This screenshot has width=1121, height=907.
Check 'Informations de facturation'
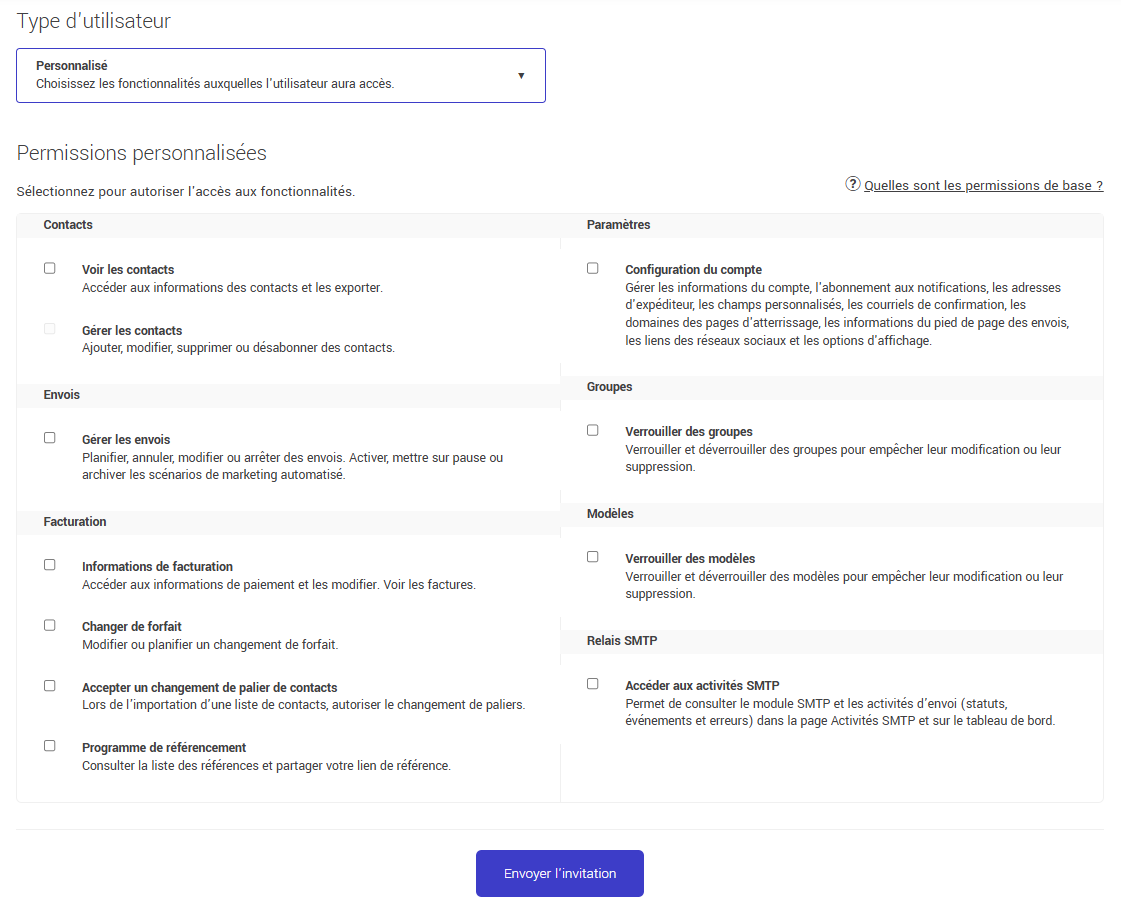point(49,564)
